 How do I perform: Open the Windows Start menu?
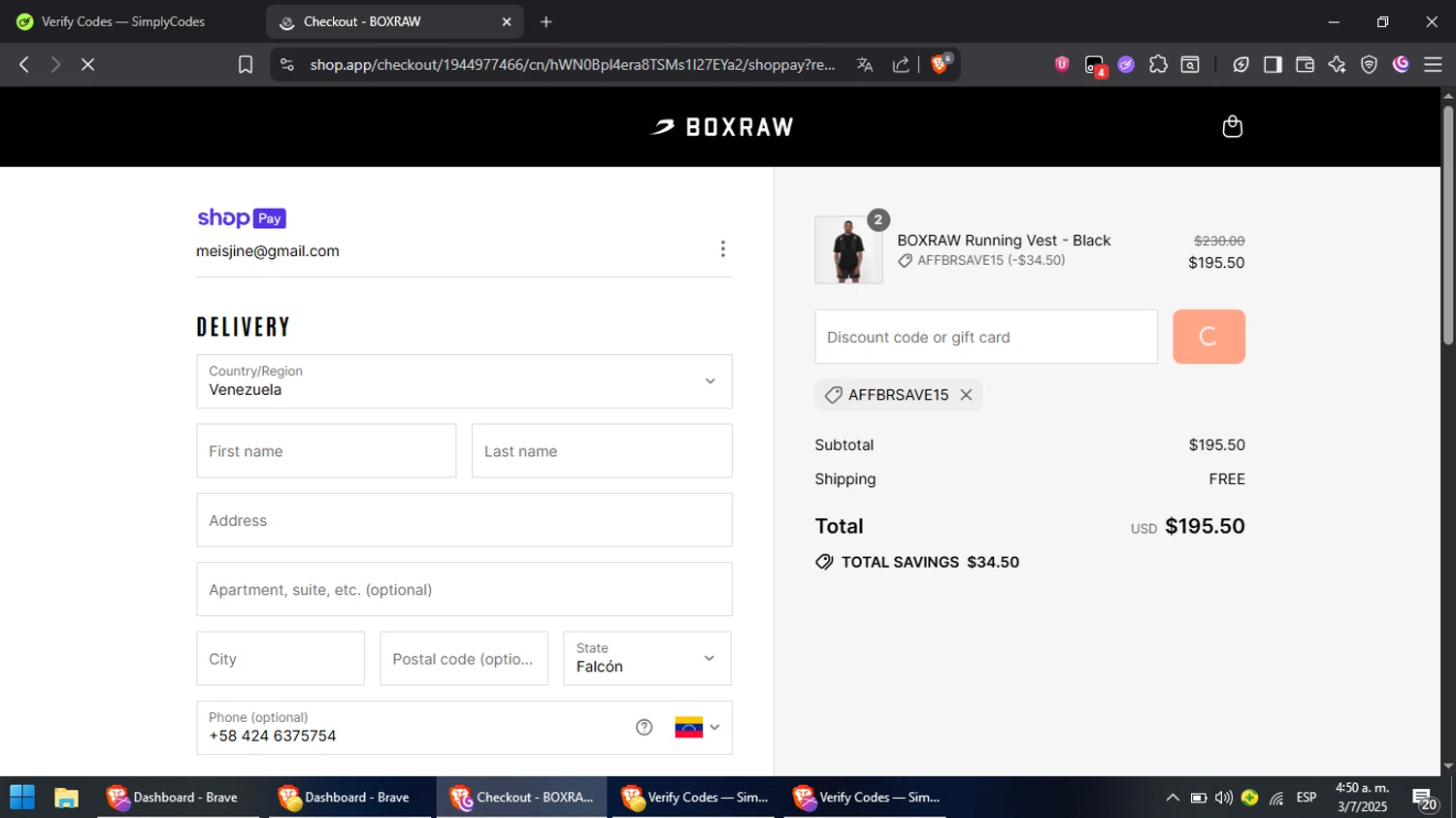(x=21, y=798)
